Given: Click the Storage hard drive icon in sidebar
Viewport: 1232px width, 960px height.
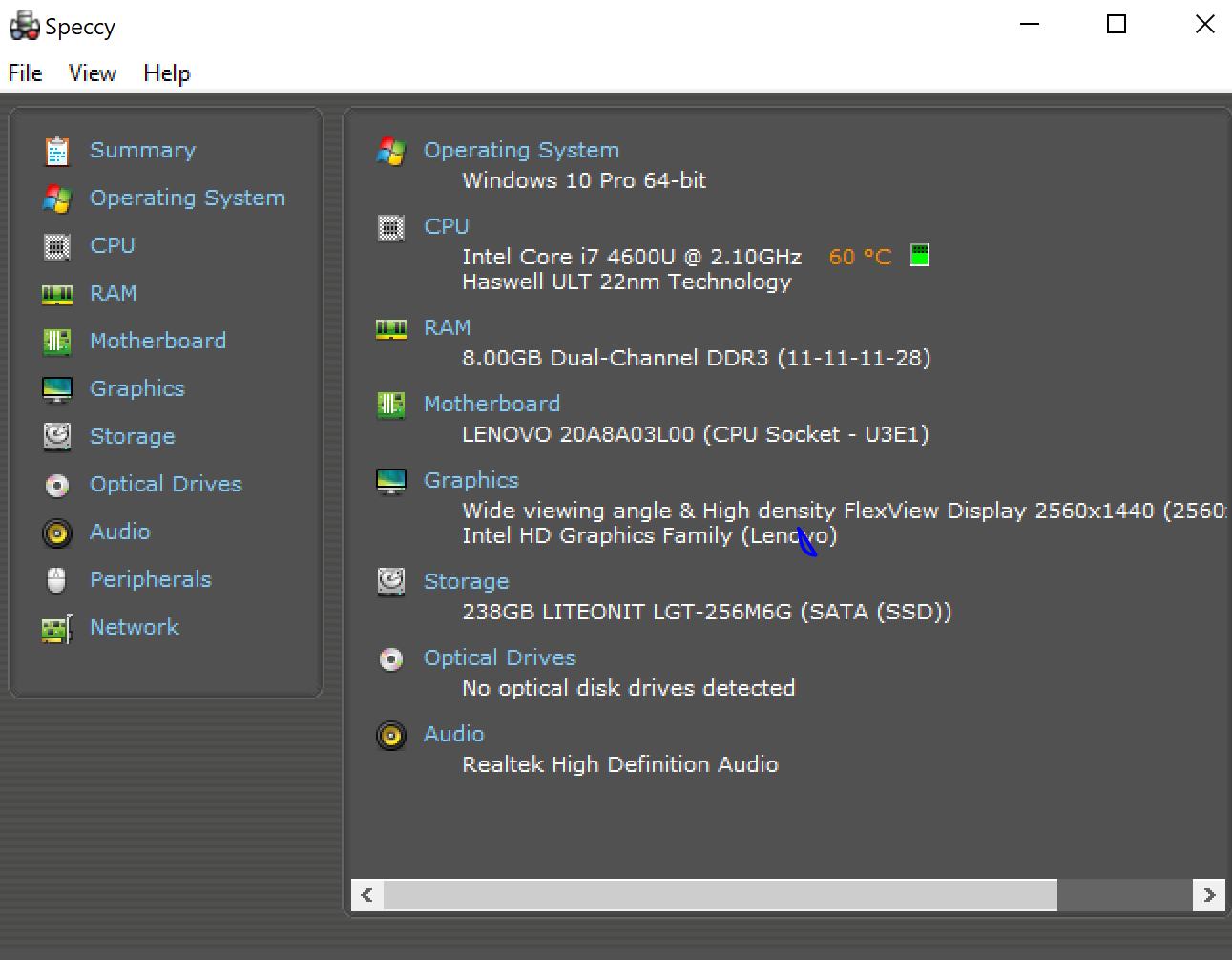Looking at the screenshot, I should [x=57, y=437].
